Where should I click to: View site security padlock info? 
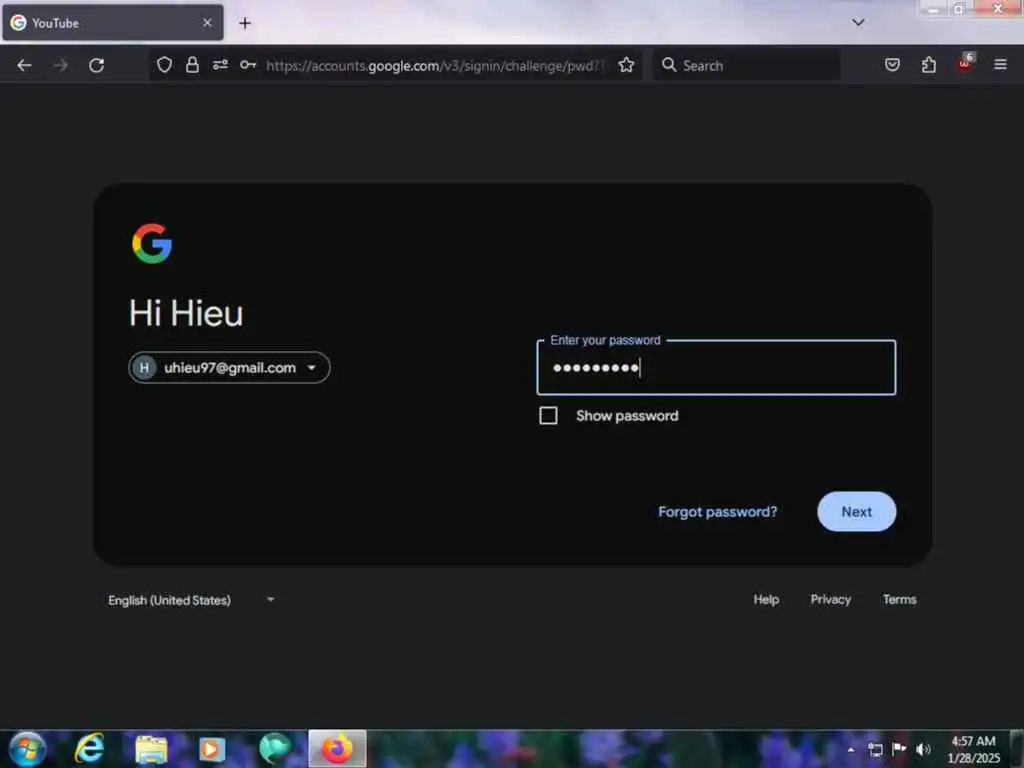point(192,65)
